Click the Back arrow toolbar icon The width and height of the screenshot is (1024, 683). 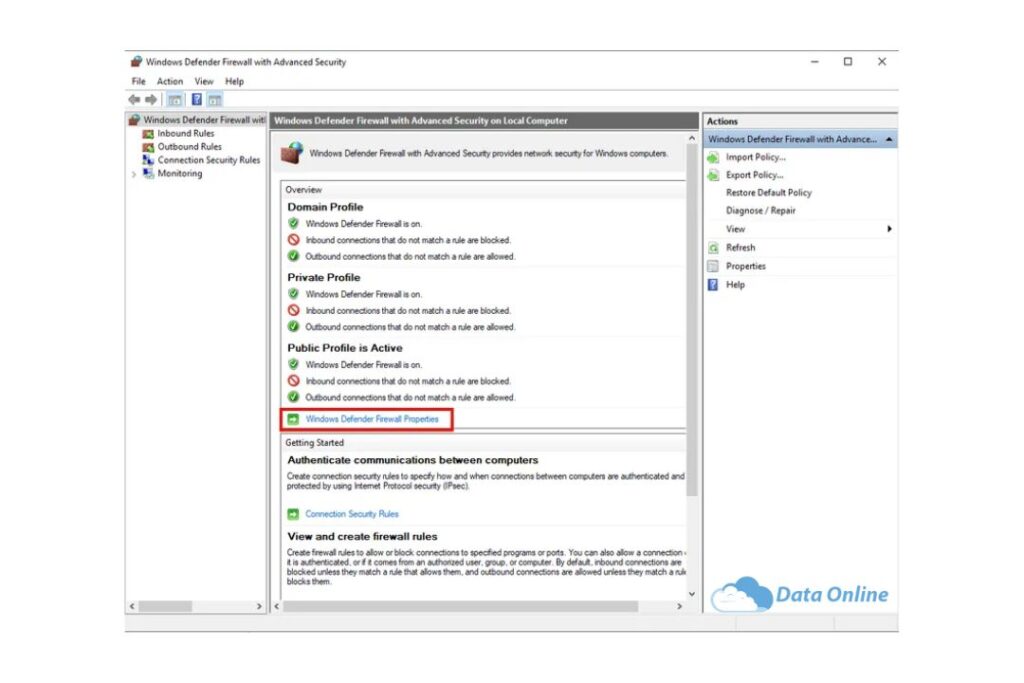[135, 99]
